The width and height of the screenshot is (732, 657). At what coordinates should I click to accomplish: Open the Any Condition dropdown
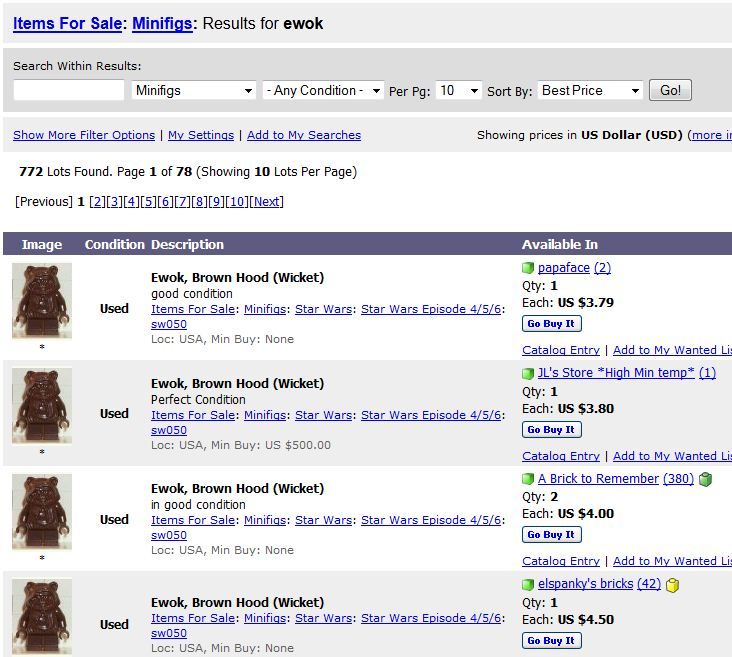[323, 91]
